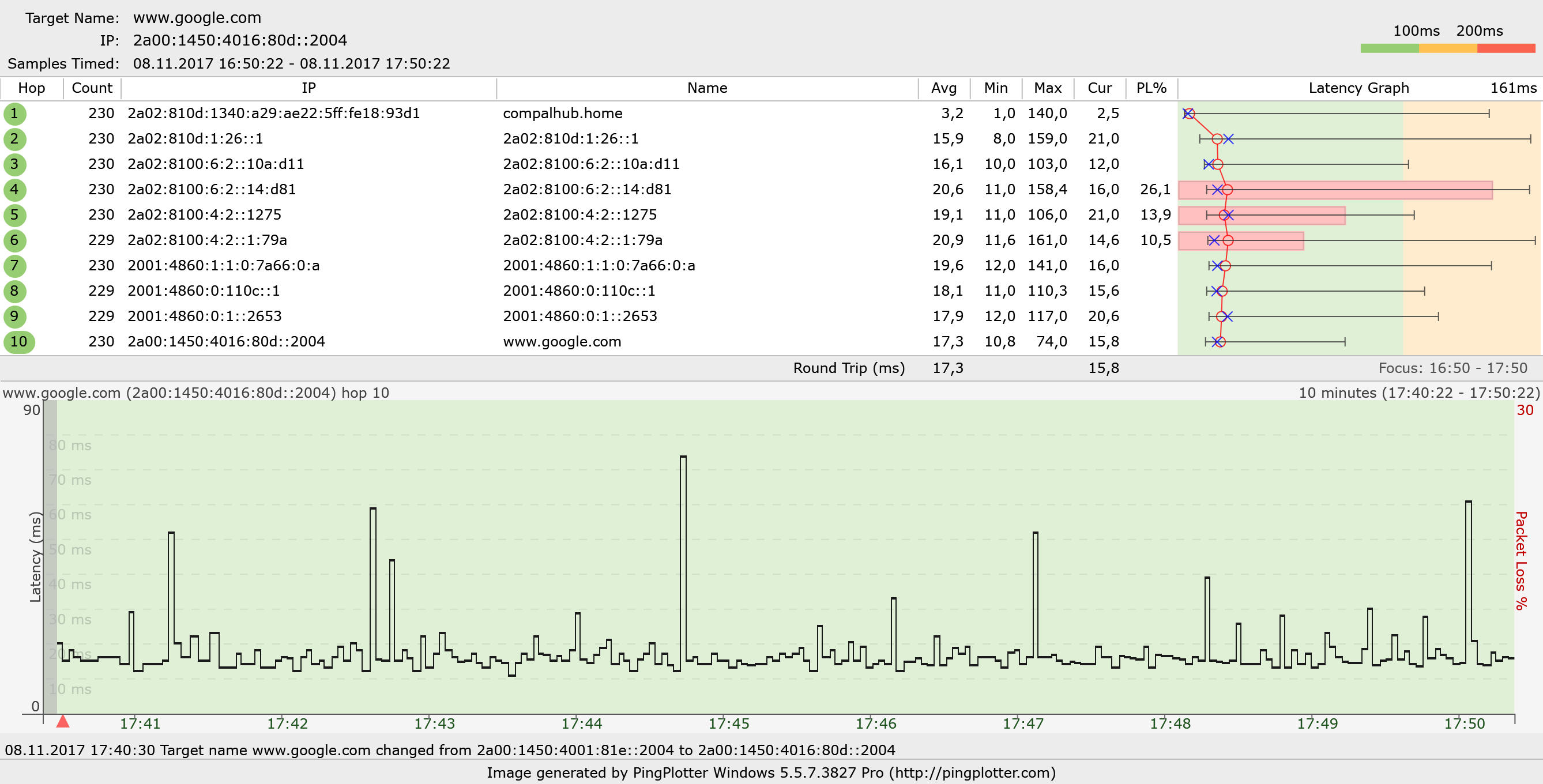
Task: Click the Latency Graph column header
Action: click(x=1358, y=88)
